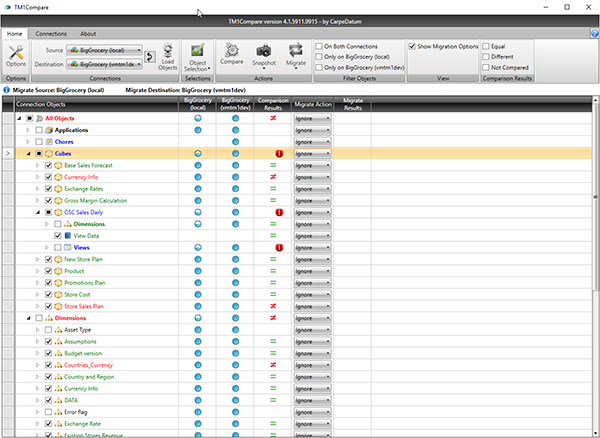The height and width of the screenshot is (438, 600).
Task: Open Migrate Action dropdown for All Objects
Action: [312, 119]
